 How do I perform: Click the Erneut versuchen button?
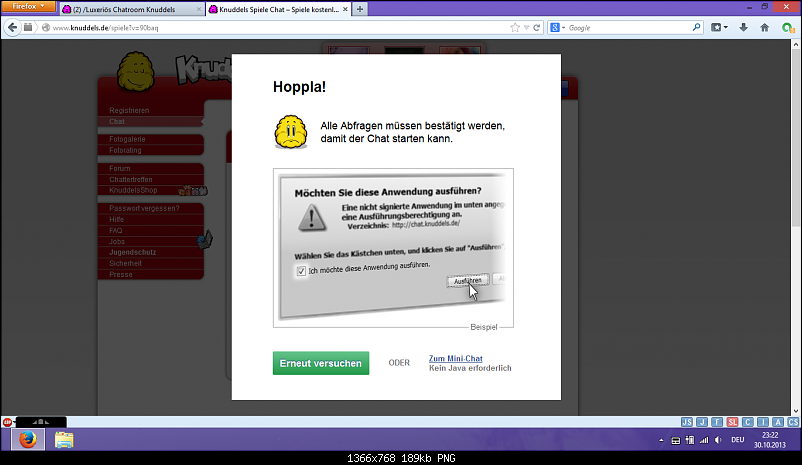[x=321, y=363]
